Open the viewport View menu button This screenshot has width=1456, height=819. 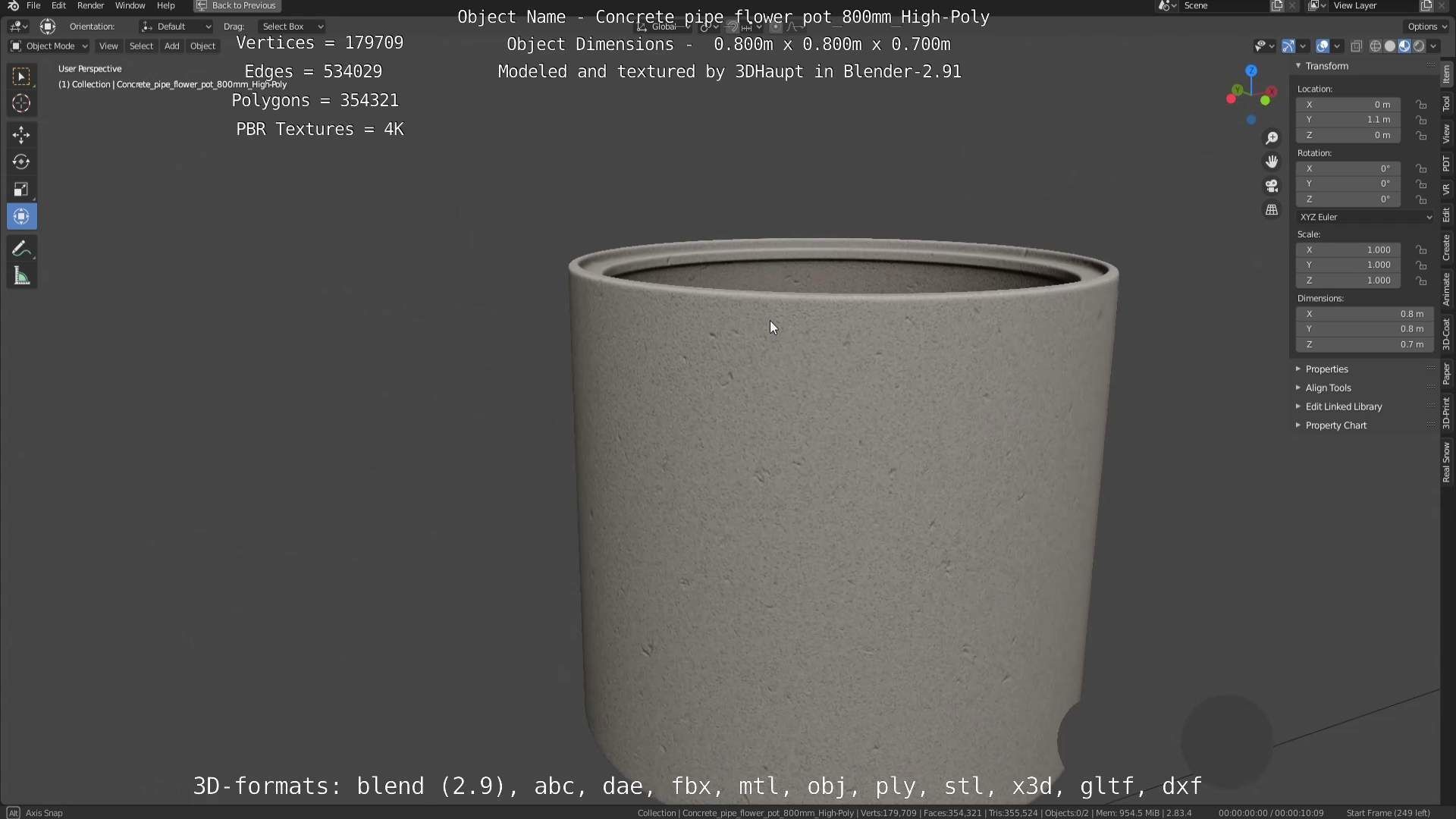click(x=108, y=46)
